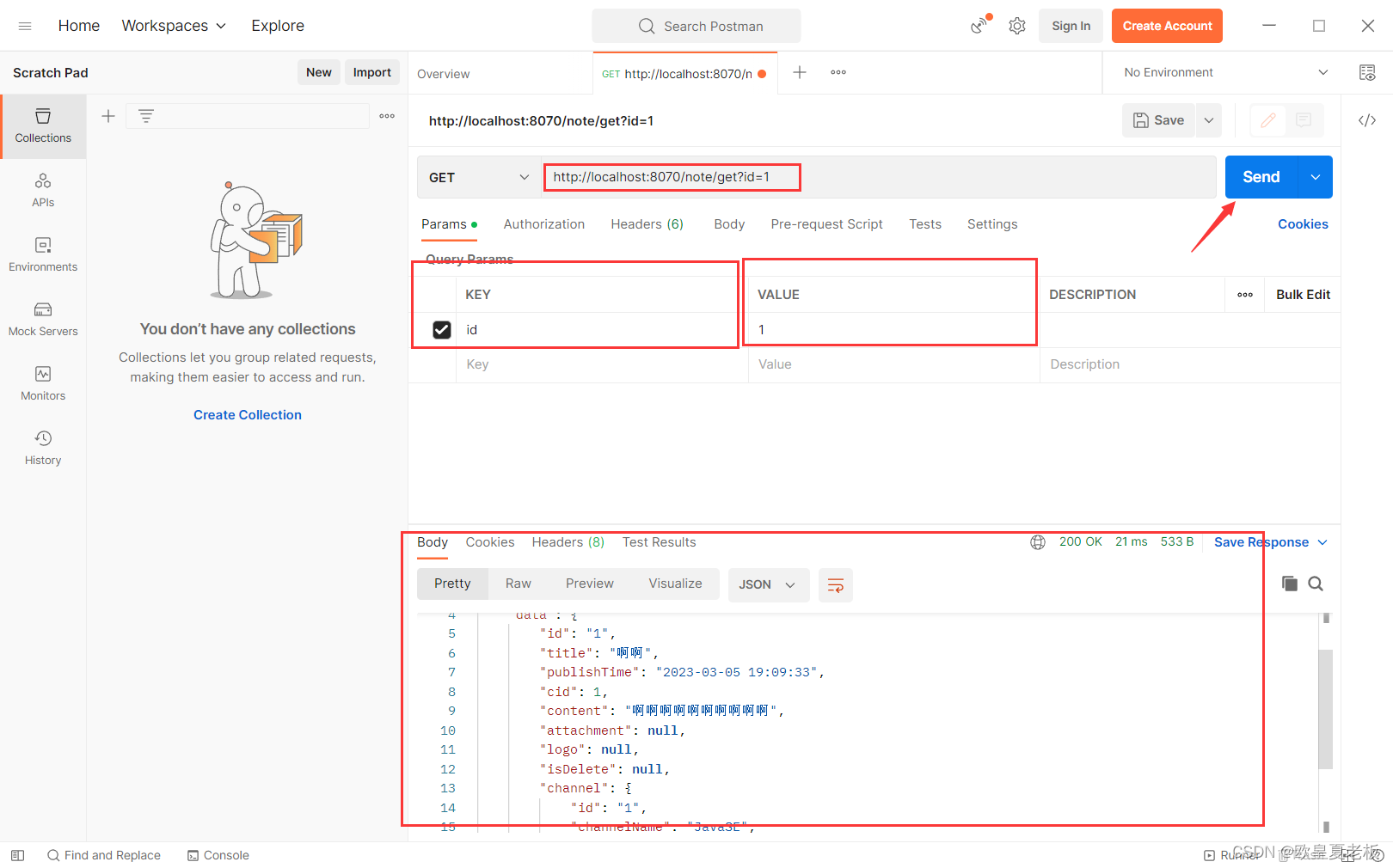This screenshot has height=868, width=1393.
Task: Expand the Workspaces dropdown
Action: [x=174, y=26]
